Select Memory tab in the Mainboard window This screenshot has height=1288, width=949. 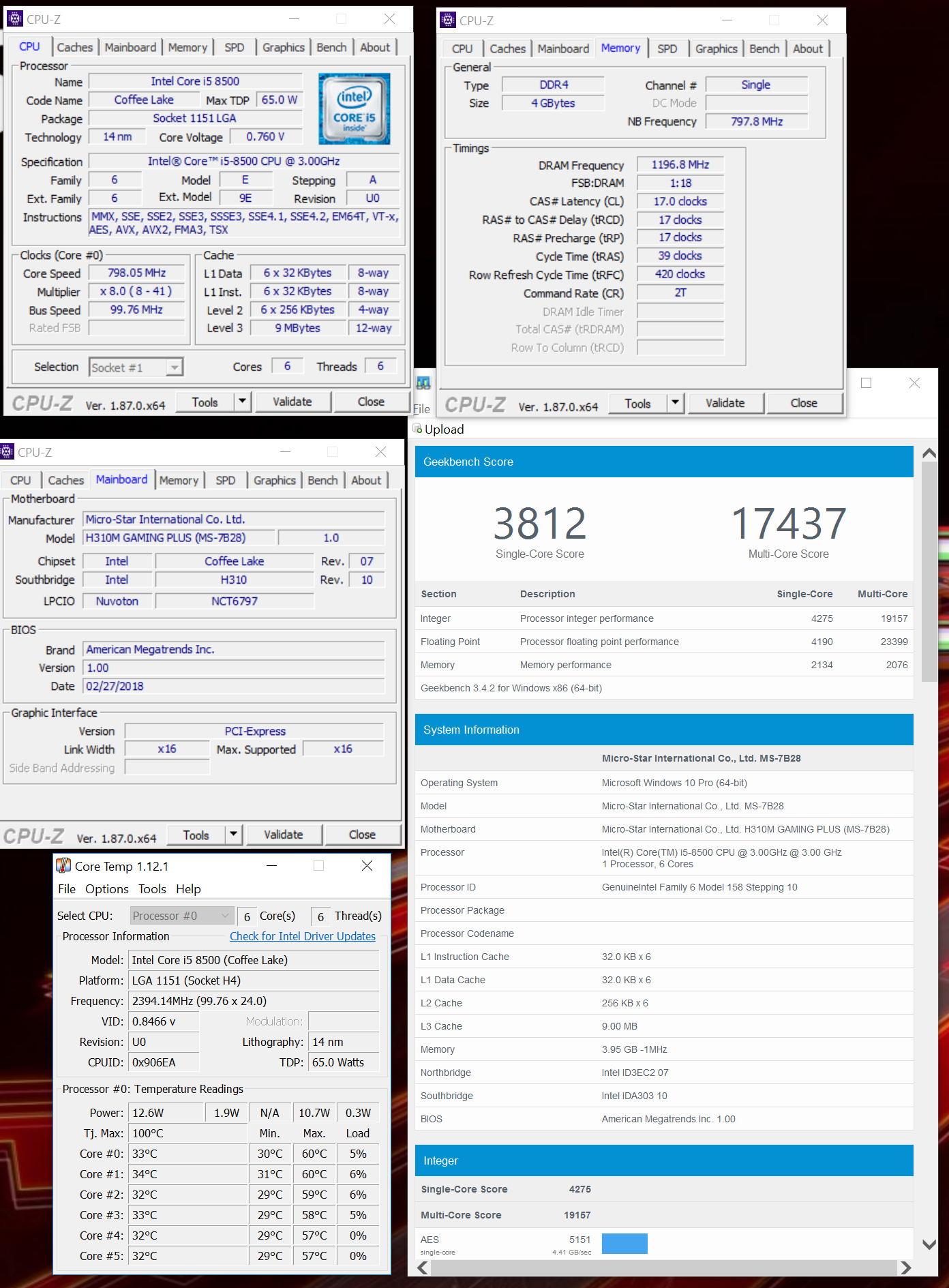[x=179, y=480]
